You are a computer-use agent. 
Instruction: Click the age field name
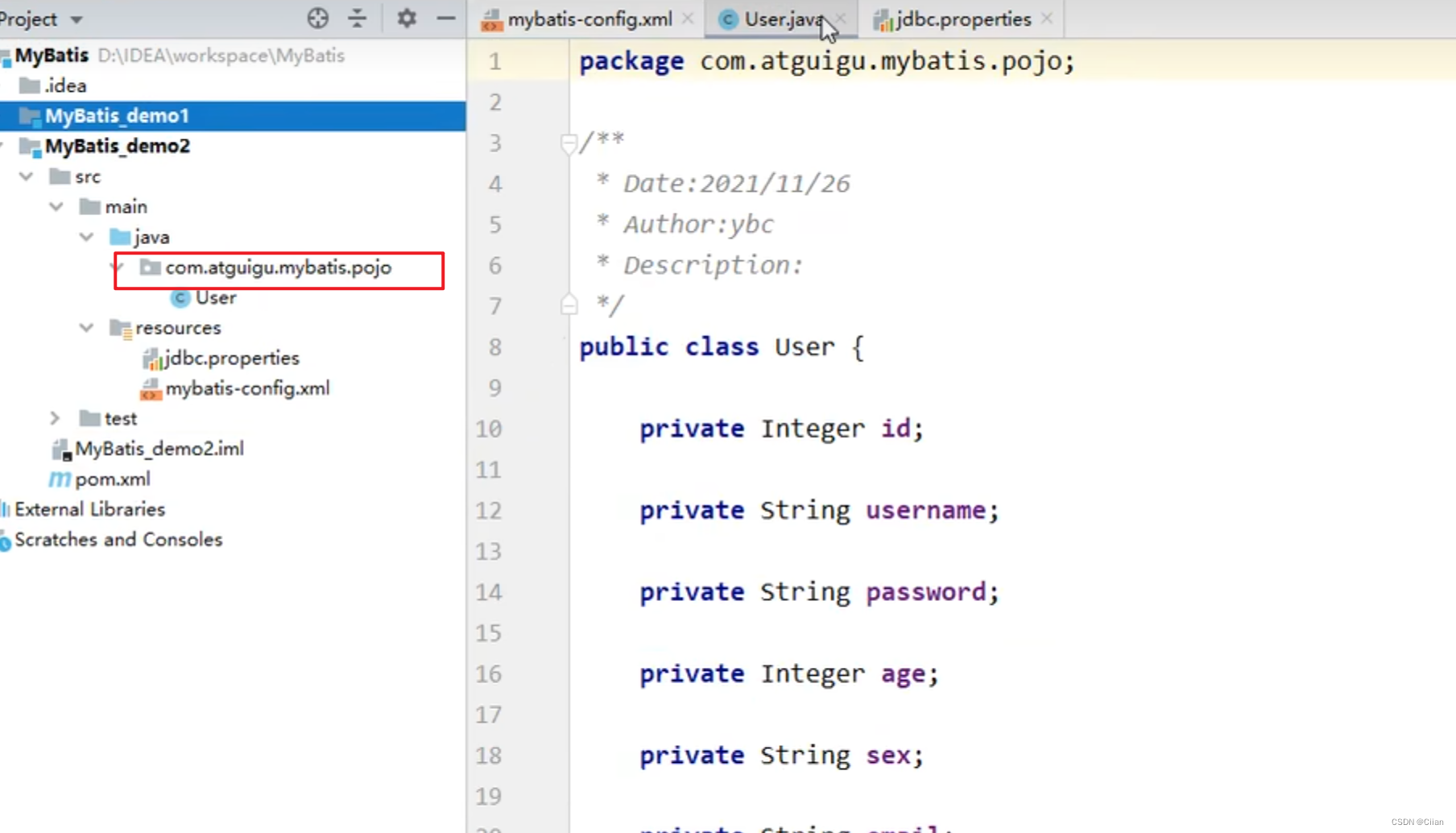903,673
